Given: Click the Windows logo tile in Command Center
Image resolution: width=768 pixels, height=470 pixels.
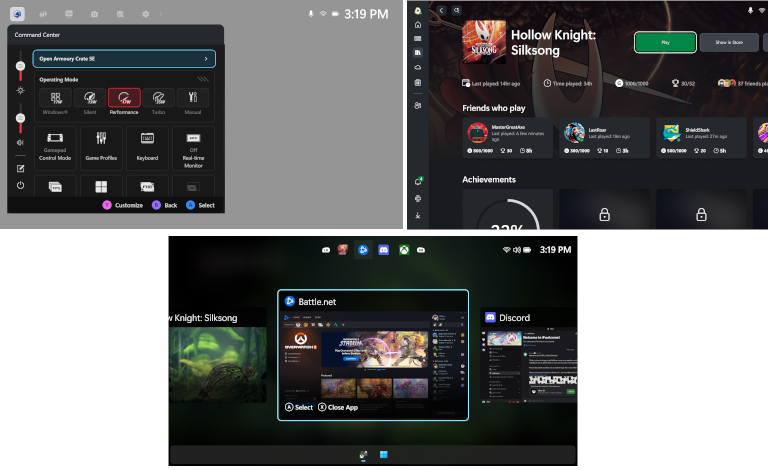Looking at the screenshot, I should (101, 187).
